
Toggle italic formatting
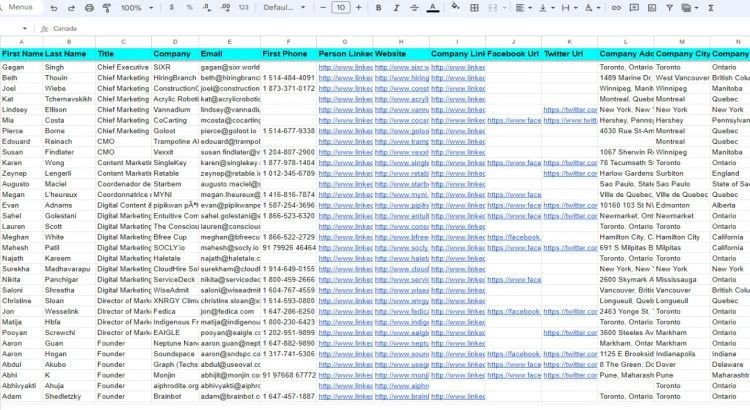click(396, 8)
